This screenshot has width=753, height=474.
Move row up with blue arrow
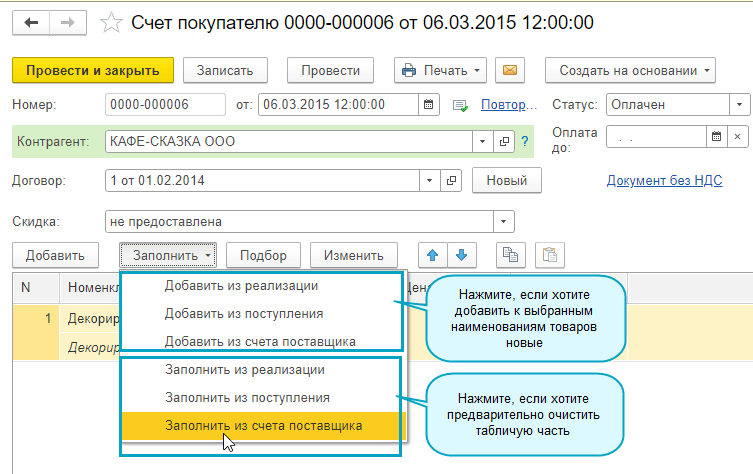432,255
